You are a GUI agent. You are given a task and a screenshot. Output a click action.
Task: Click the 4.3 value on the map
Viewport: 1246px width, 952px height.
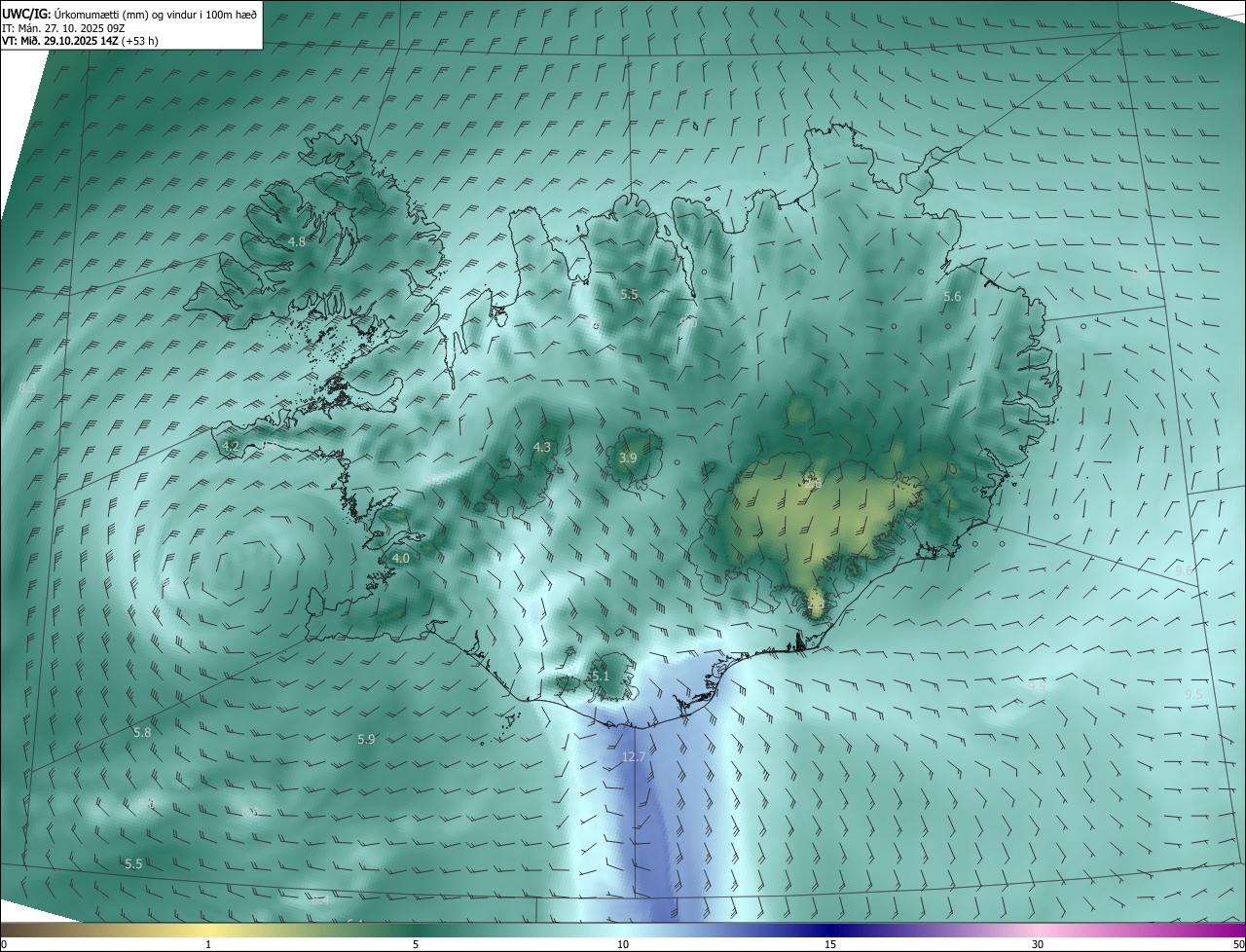542,448
